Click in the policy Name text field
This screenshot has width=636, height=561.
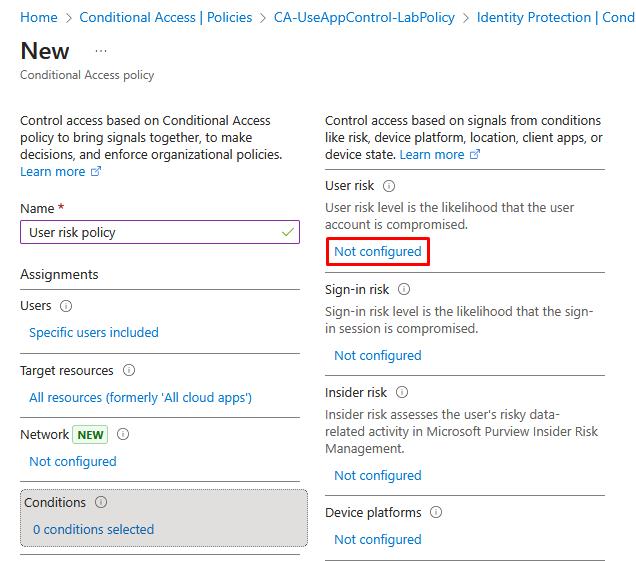pyautogui.click(x=150, y=232)
